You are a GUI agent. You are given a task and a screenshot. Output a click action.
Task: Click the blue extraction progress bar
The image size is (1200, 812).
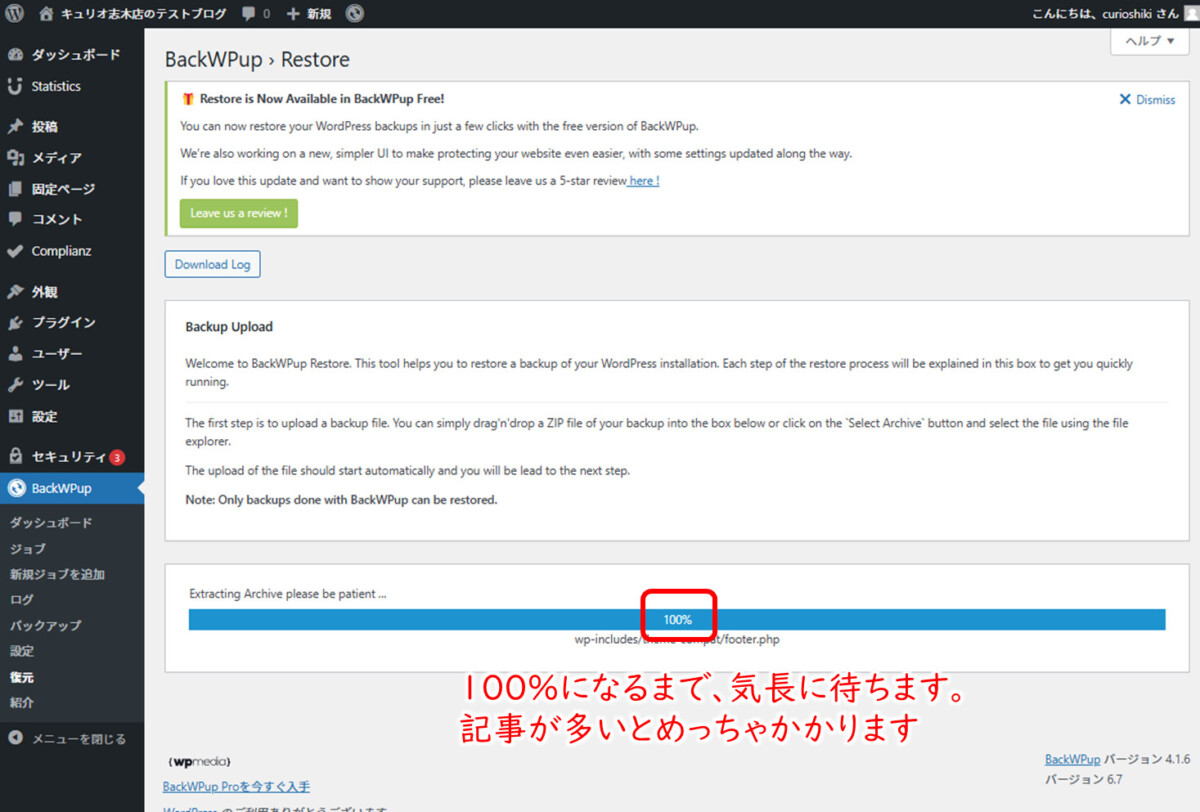point(677,620)
